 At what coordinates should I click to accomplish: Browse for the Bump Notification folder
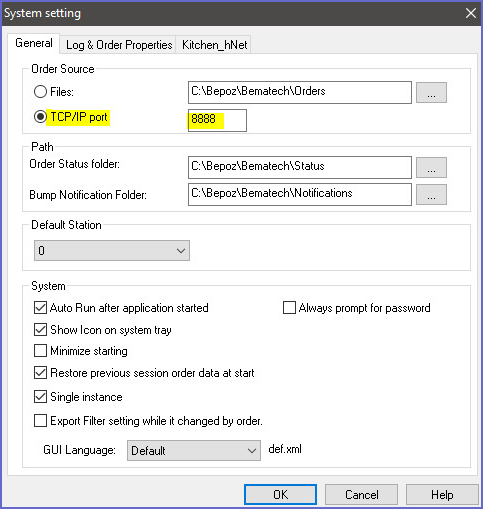(x=431, y=195)
